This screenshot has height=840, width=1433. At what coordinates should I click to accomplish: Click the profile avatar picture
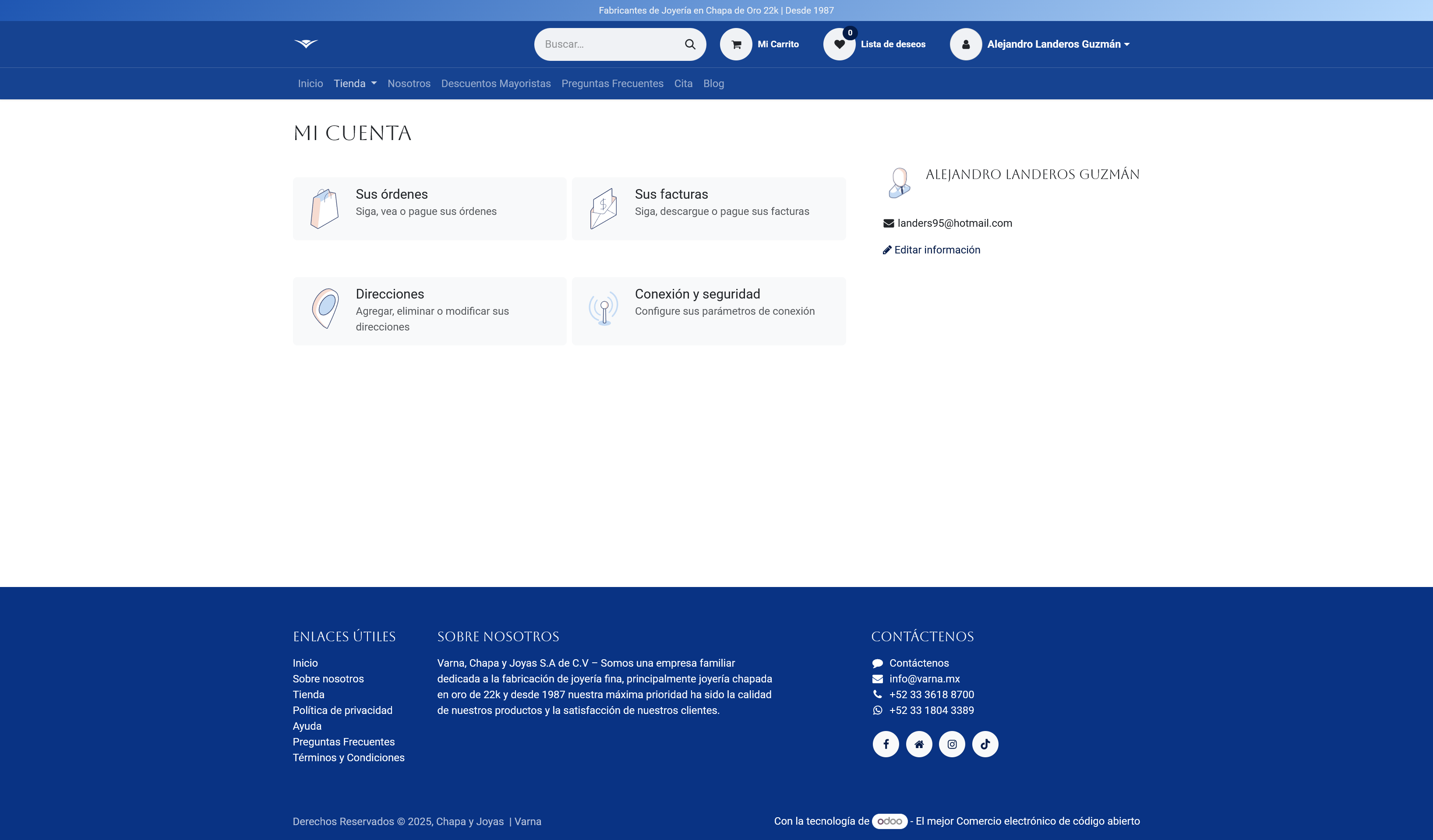pyautogui.click(x=899, y=183)
